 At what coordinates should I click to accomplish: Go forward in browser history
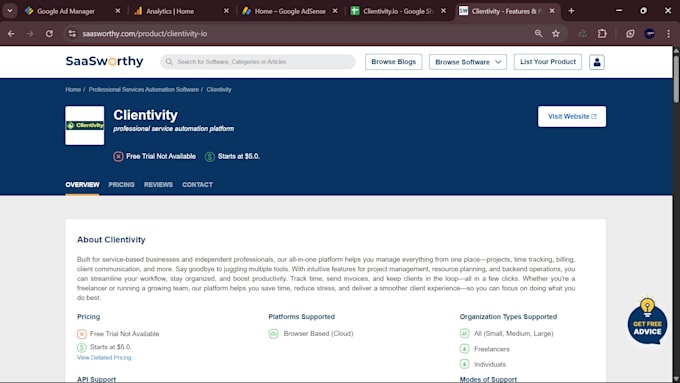(x=30, y=33)
